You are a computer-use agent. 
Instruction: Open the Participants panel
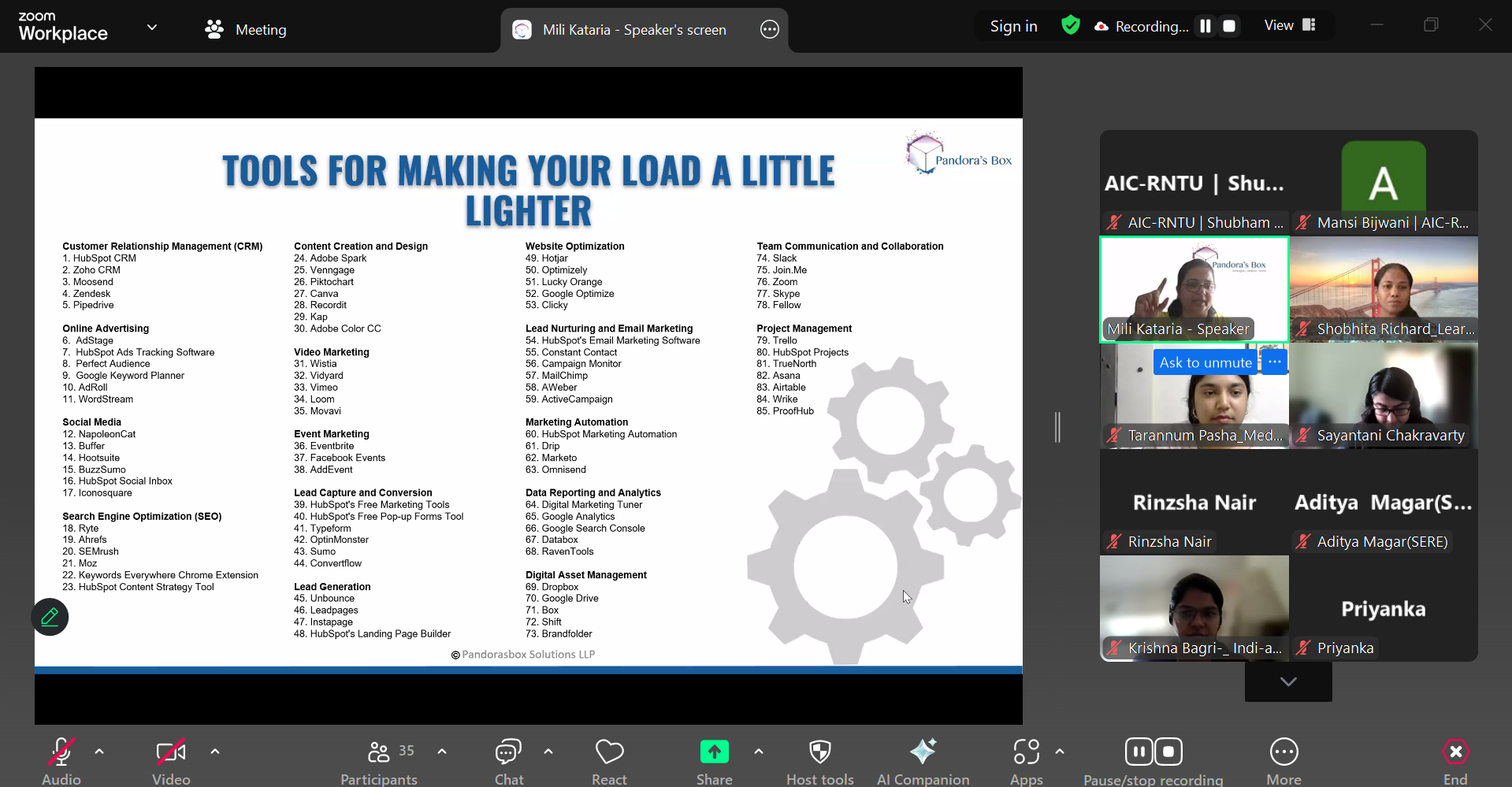(x=380, y=754)
